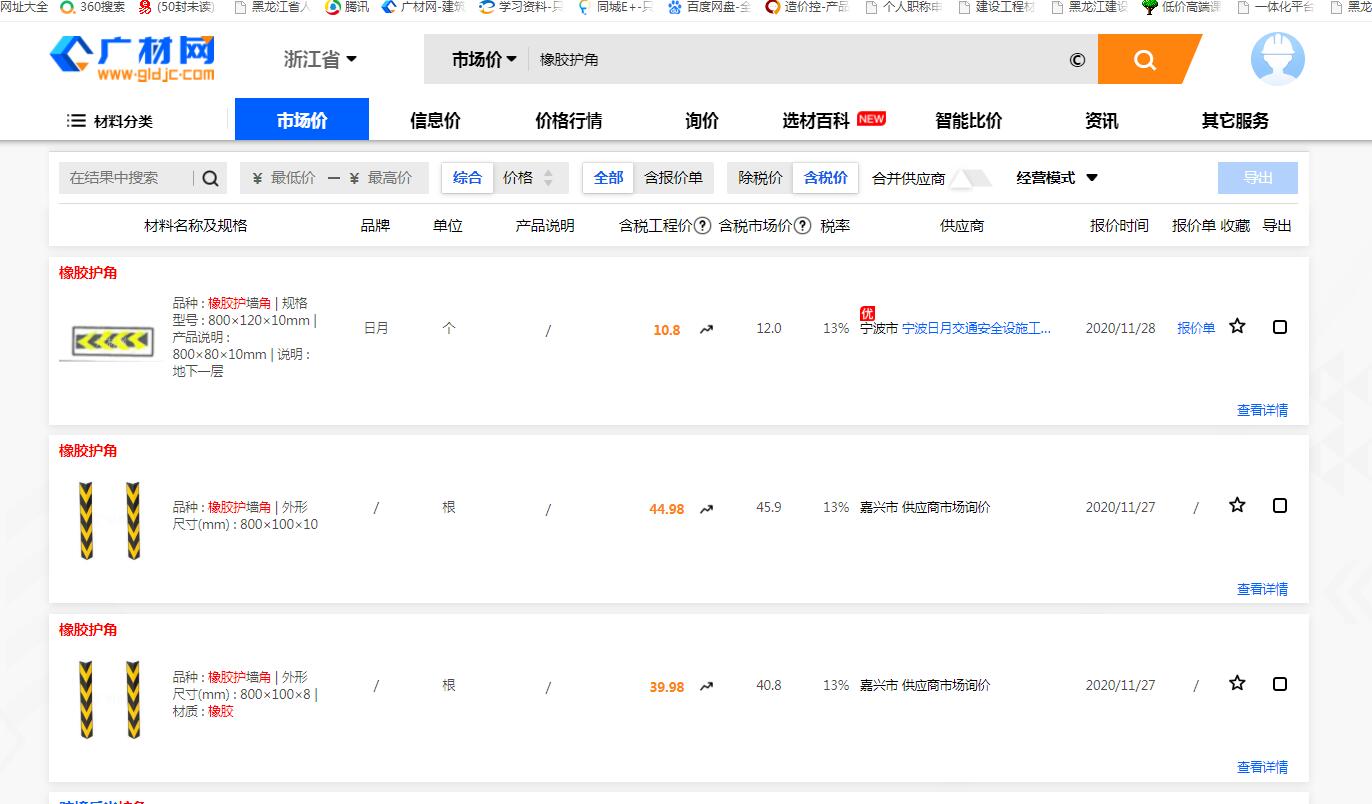Screen dimensions: 1372x804
Task: Click the 广材网 logo
Action: tap(133, 59)
